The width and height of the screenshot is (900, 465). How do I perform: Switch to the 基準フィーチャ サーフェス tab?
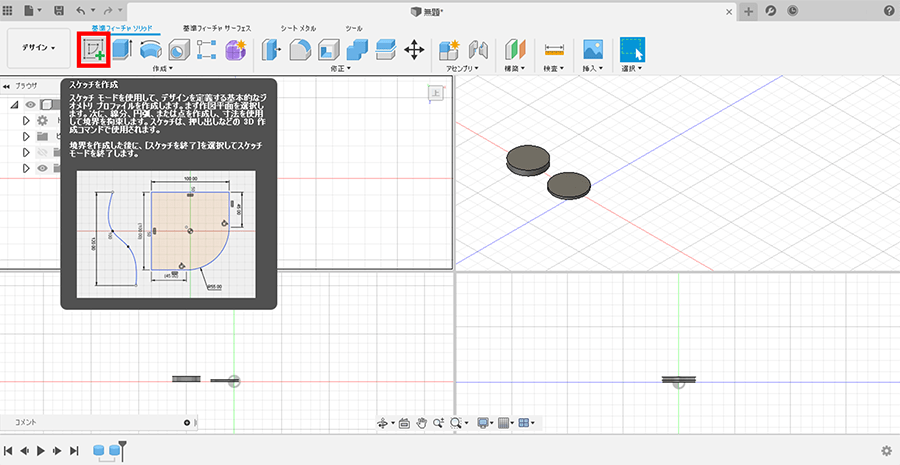tap(217, 28)
